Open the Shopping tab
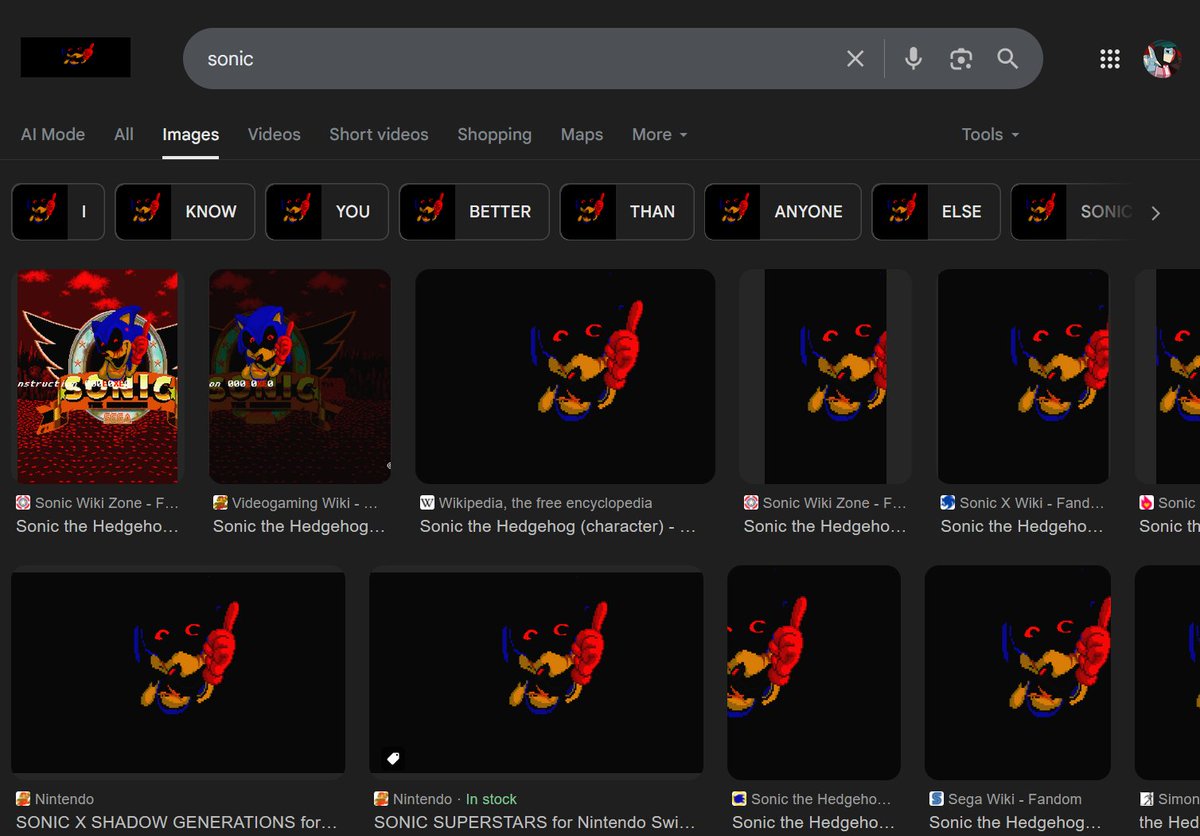Image resolution: width=1200 pixels, height=836 pixels. (x=494, y=134)
